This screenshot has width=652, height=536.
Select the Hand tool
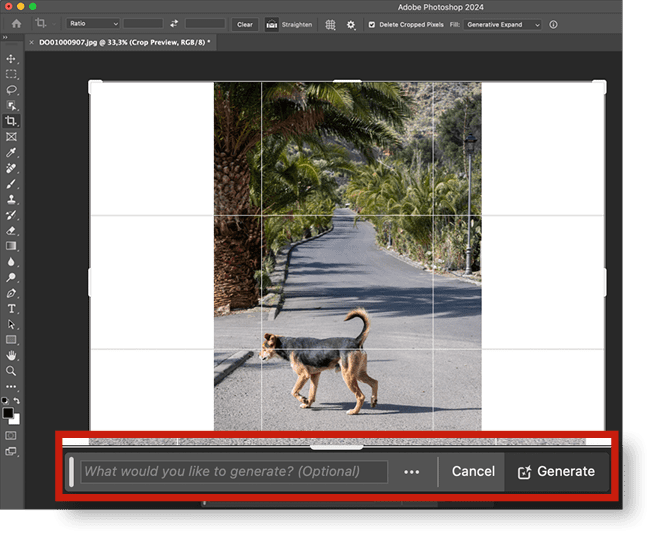coord(11,356)
